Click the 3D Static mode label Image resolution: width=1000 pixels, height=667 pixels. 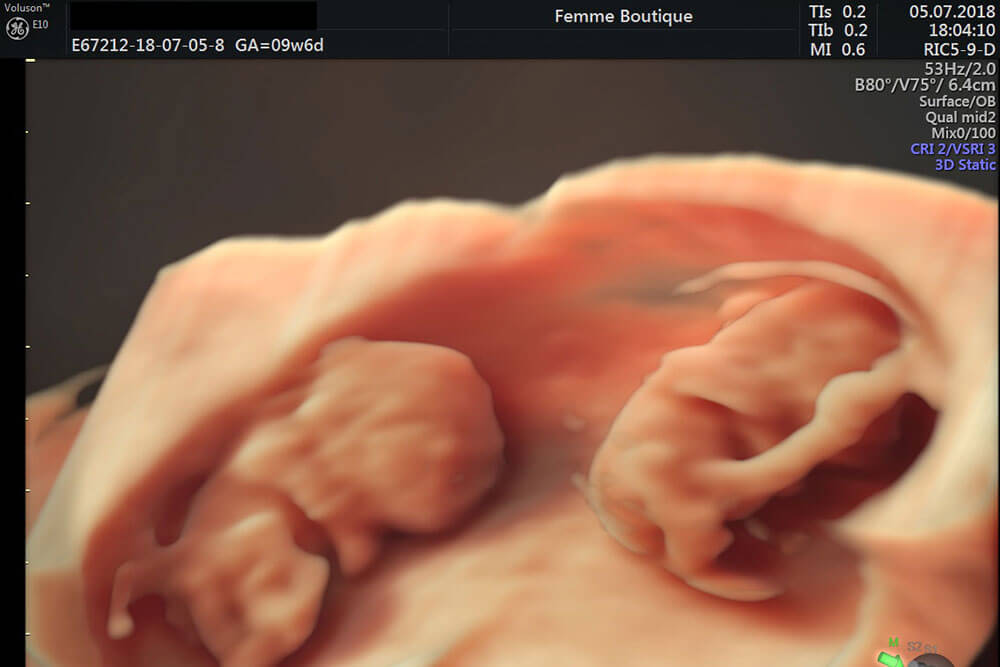click(x=965, y=165)
